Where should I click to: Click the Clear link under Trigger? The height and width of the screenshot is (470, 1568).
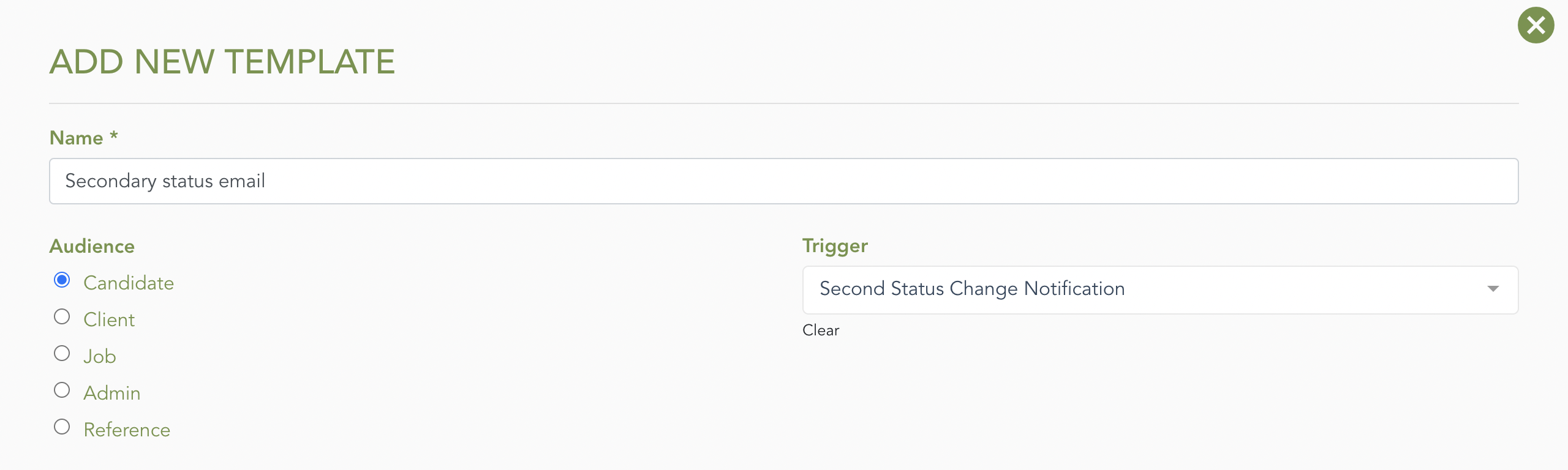click(x=821, y=330)
